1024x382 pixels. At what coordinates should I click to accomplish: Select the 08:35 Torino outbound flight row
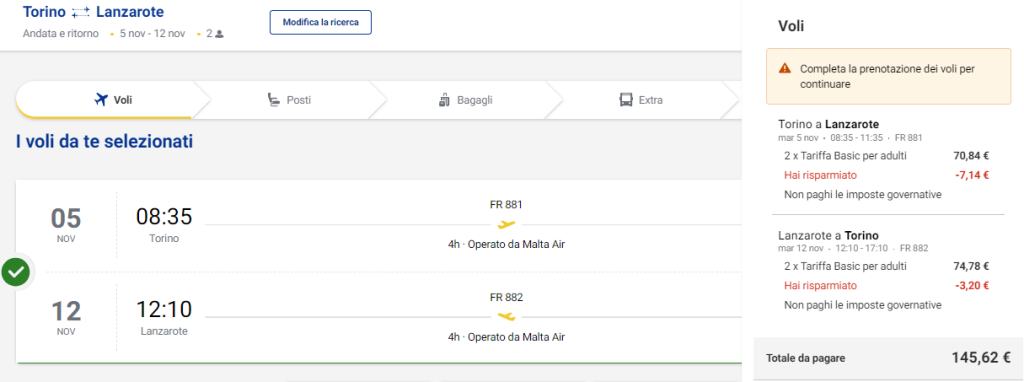(379, 225)
